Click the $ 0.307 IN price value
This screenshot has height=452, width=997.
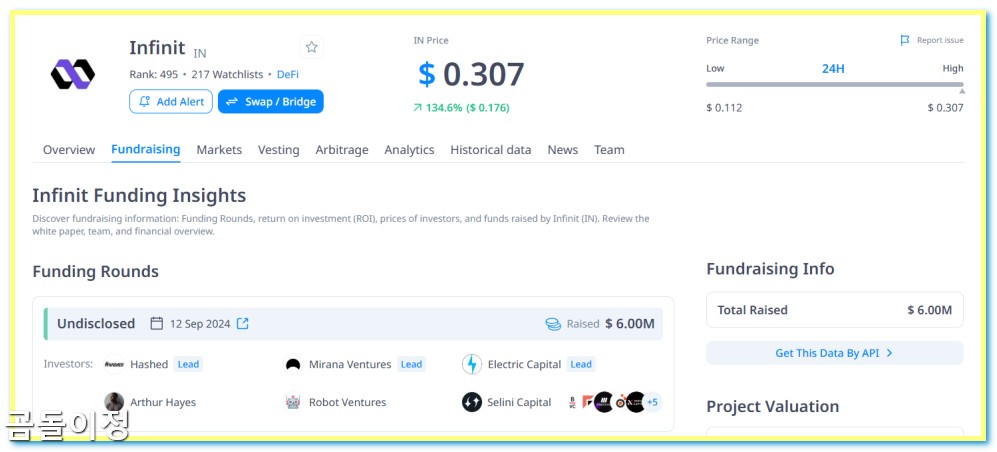click(x=471, y=74)
